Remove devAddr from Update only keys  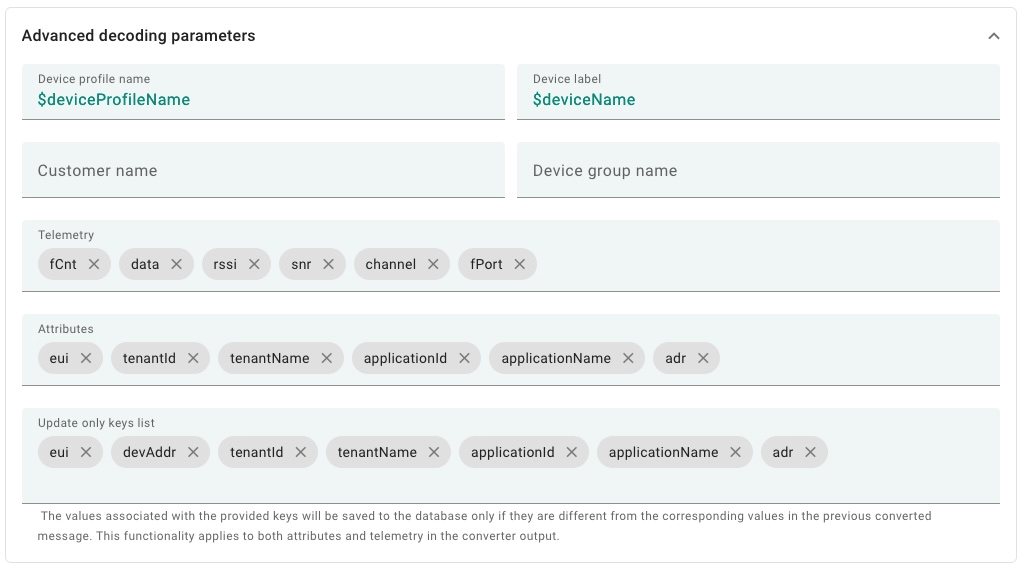(x=193, y=452)
